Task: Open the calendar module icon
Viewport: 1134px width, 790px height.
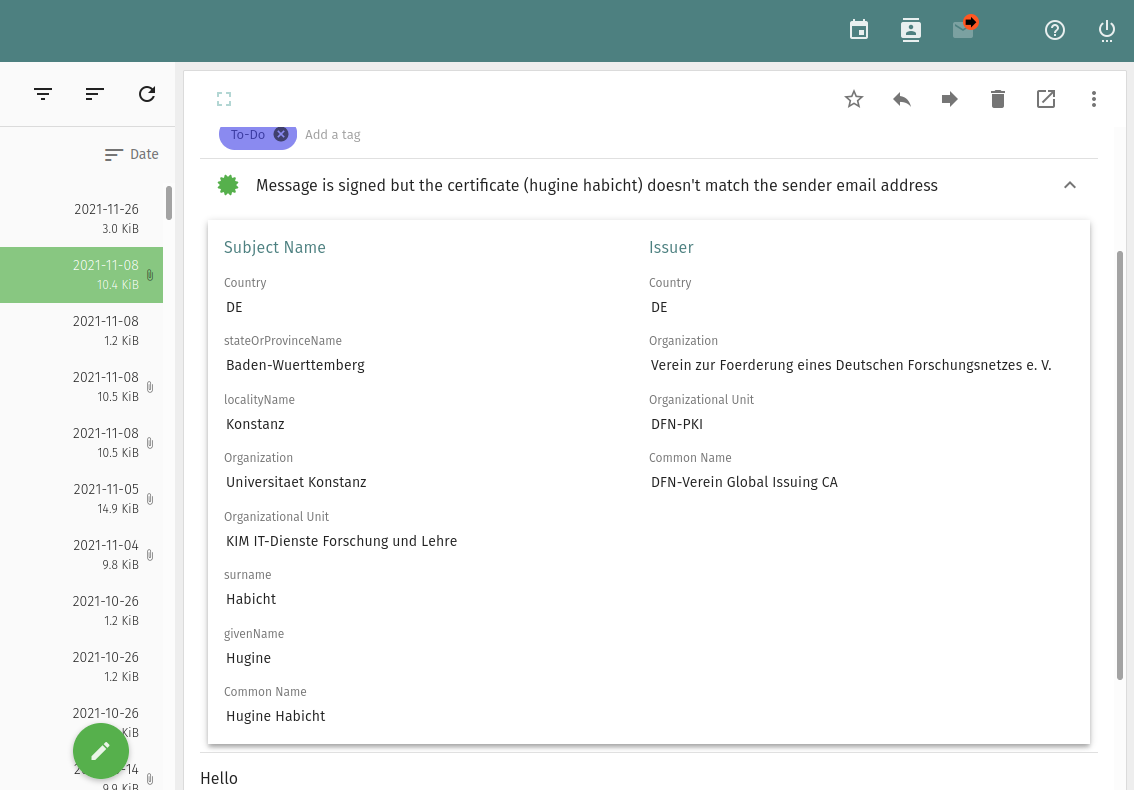Action: 859,30
